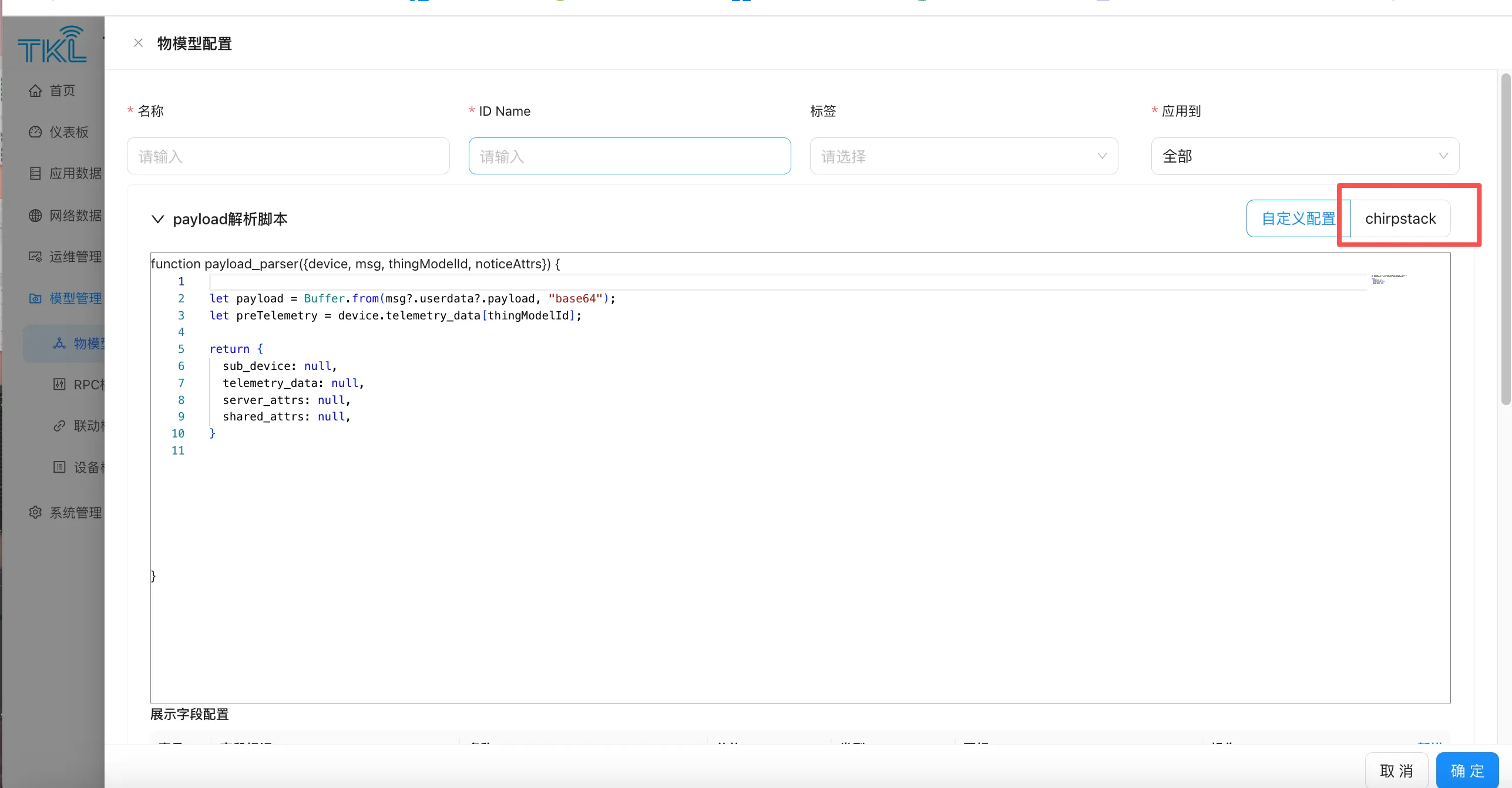Focus the 名称 input field
The width and height of the screenshot is (1512, 788).
tap(288, 156)
